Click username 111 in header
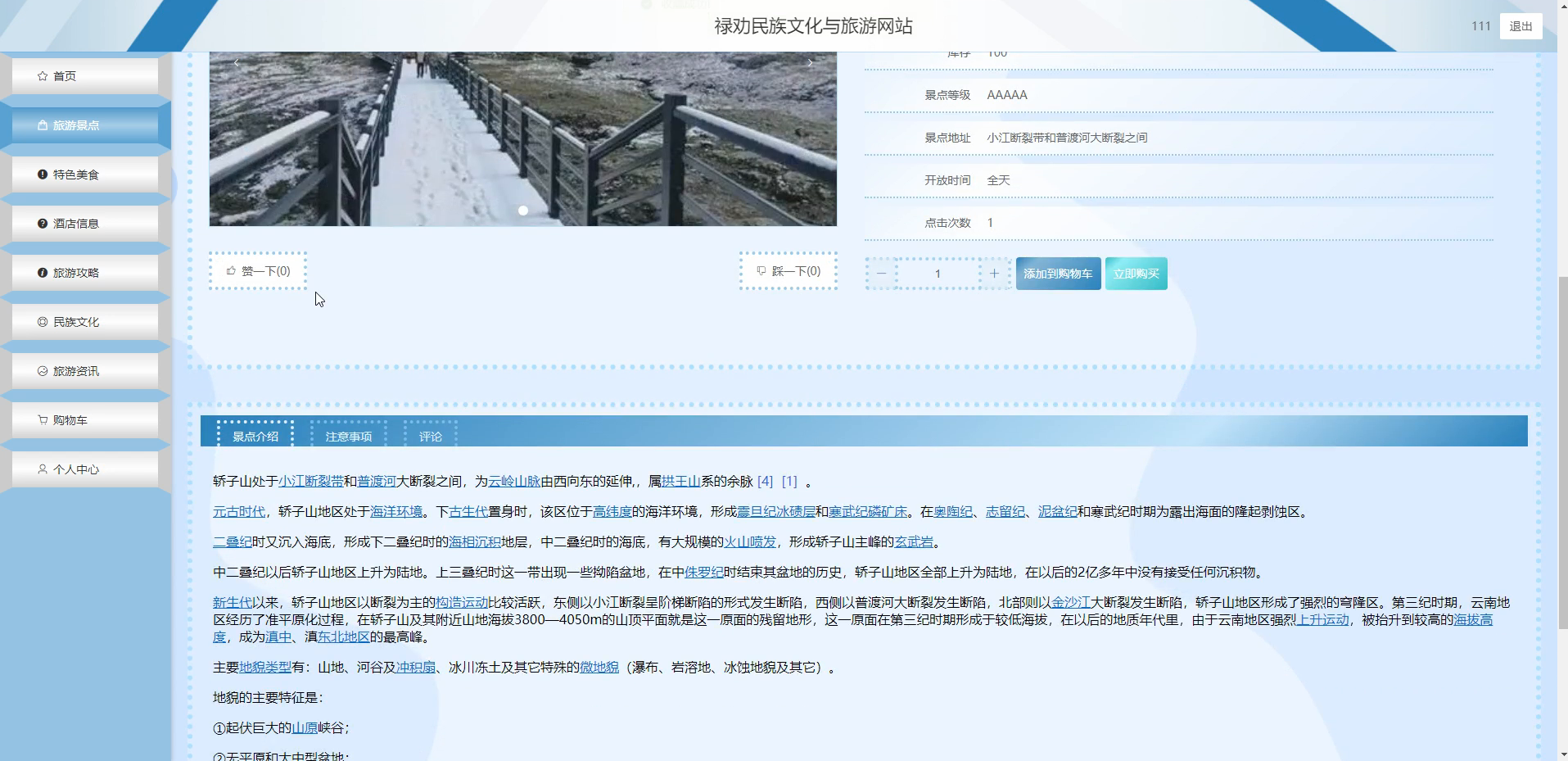 [1480, 26]
